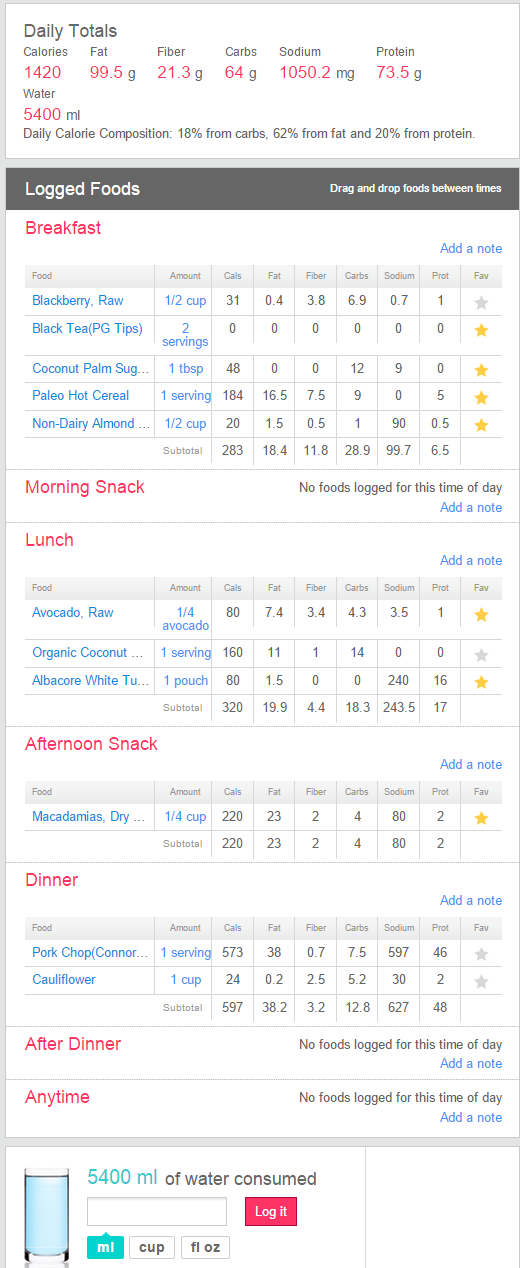Mark Organic Coconut item as favorite

481,655
